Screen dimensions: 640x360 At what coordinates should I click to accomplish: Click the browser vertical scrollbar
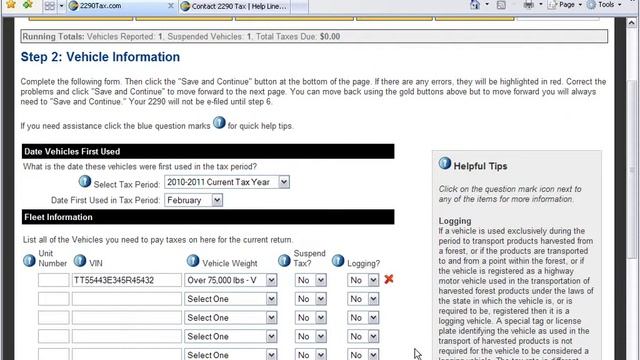click(x=632, y=168)
